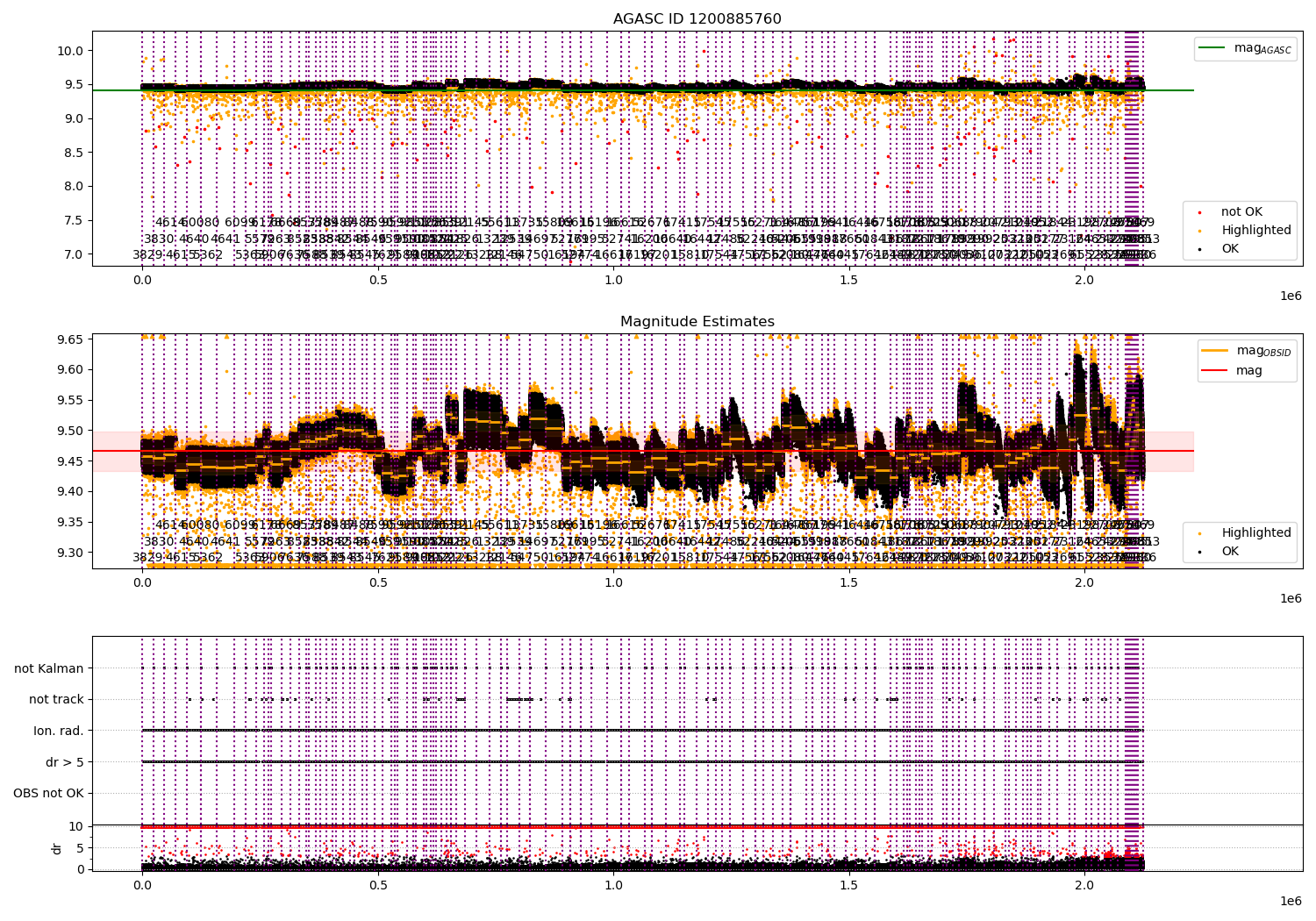
Task: Click the 'not Kalman' row label
Action: [x=49, y=668]
